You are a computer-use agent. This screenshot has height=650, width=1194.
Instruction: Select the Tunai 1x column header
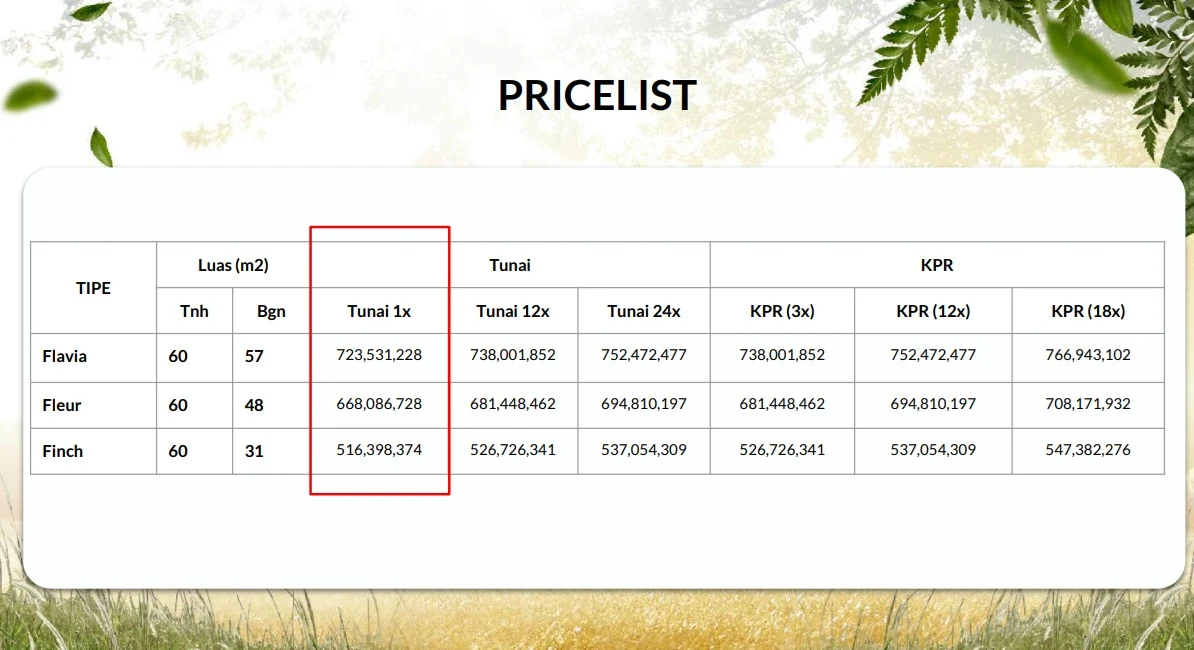coord(379,311)
